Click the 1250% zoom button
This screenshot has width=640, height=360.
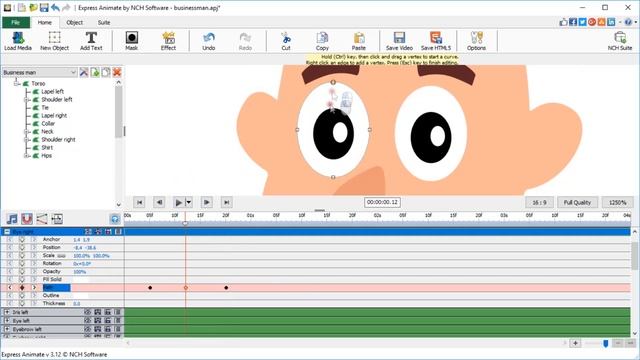click(618, 202)
